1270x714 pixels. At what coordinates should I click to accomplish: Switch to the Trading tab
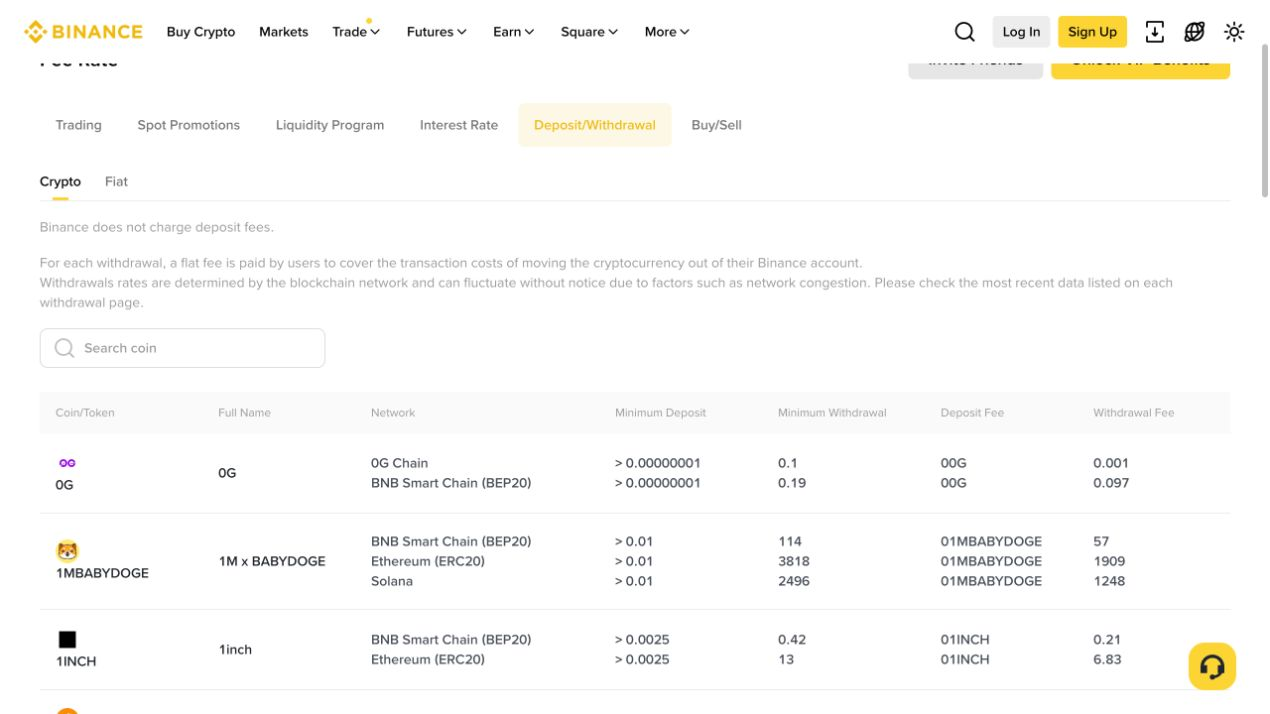point(79,125)
